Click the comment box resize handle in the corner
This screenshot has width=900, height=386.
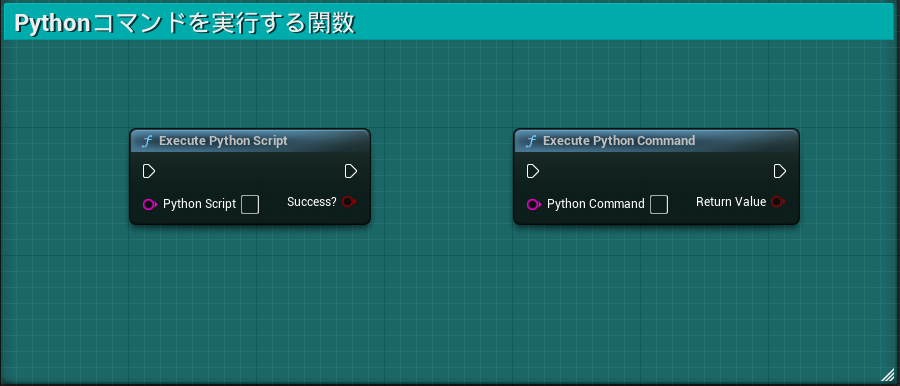tap(887, 374)
